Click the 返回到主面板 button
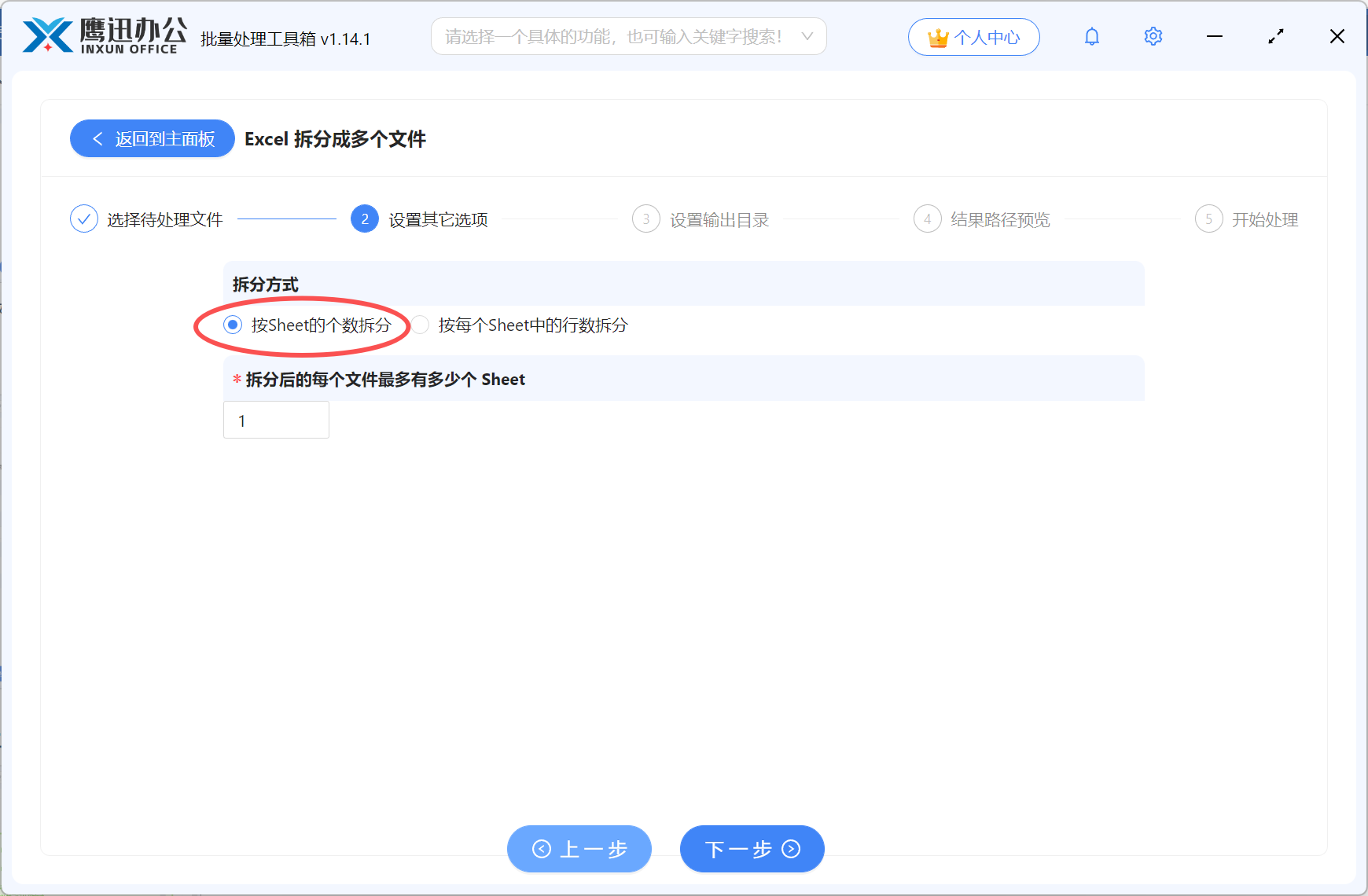 tap(152, 138)
